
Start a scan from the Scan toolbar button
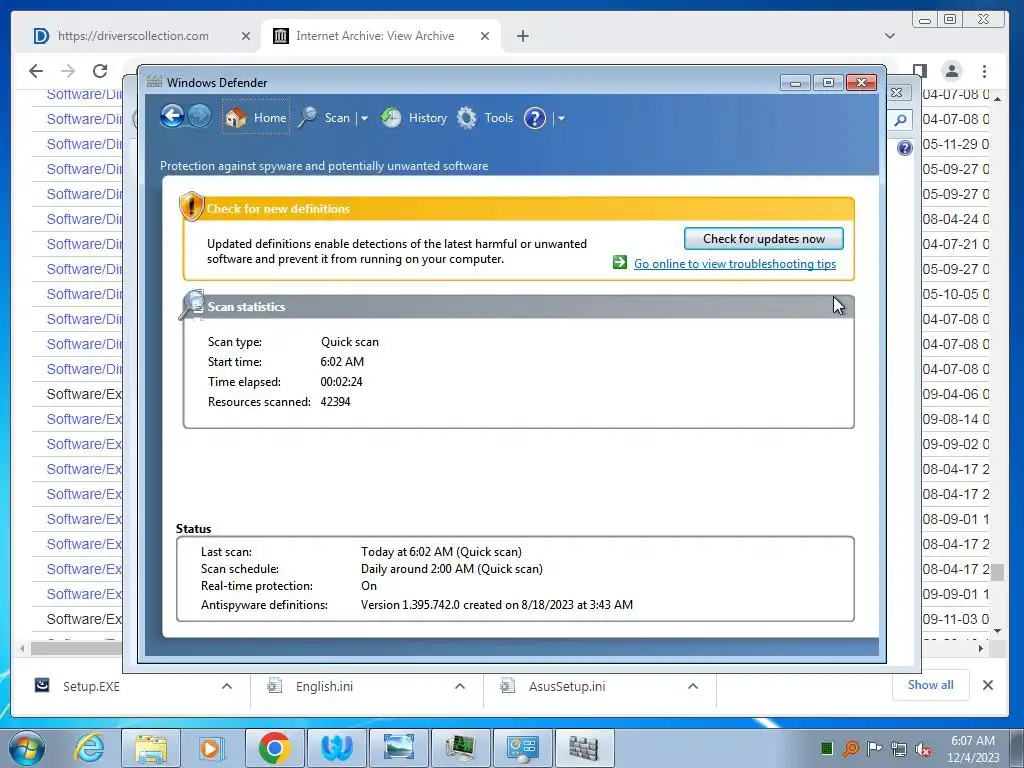pos(325,118)
